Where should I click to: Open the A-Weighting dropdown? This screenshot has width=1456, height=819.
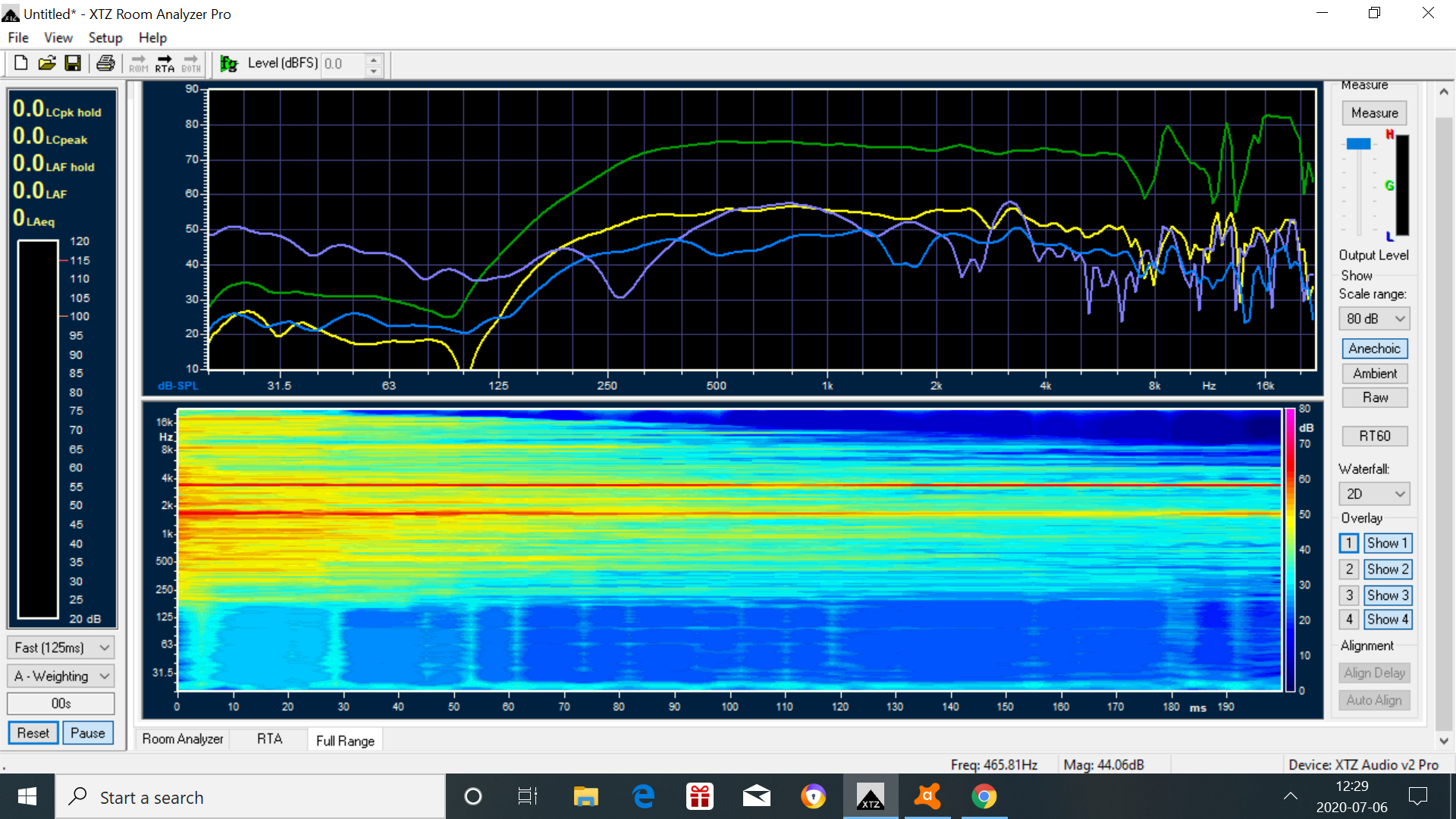[61, 676]
